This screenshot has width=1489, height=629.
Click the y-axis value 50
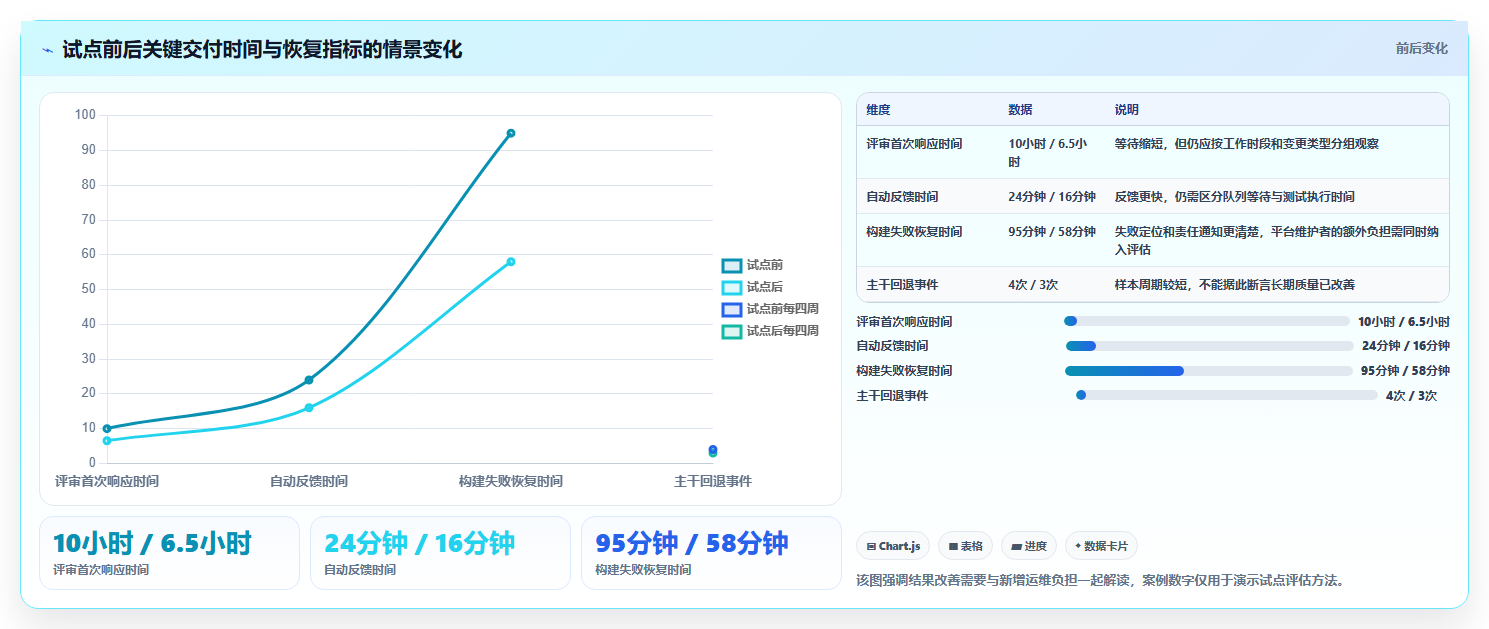coord(88,289)
